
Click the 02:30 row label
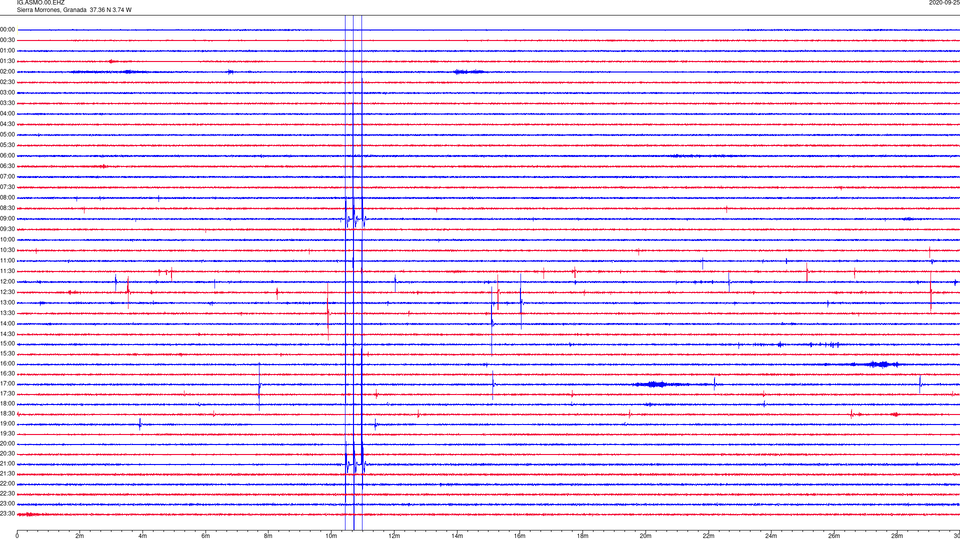pyautogui.click(x=8, y=82)
